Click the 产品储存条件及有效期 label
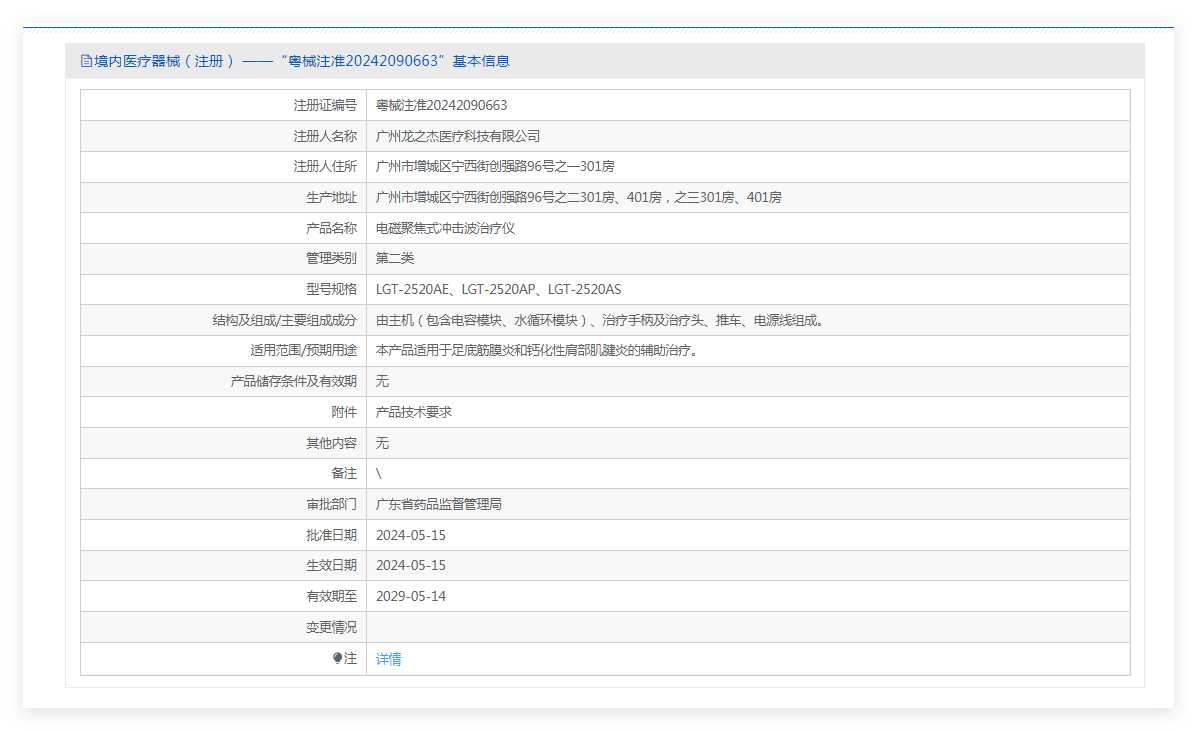This screenshot has width=1197, height=731. (294, 382)
